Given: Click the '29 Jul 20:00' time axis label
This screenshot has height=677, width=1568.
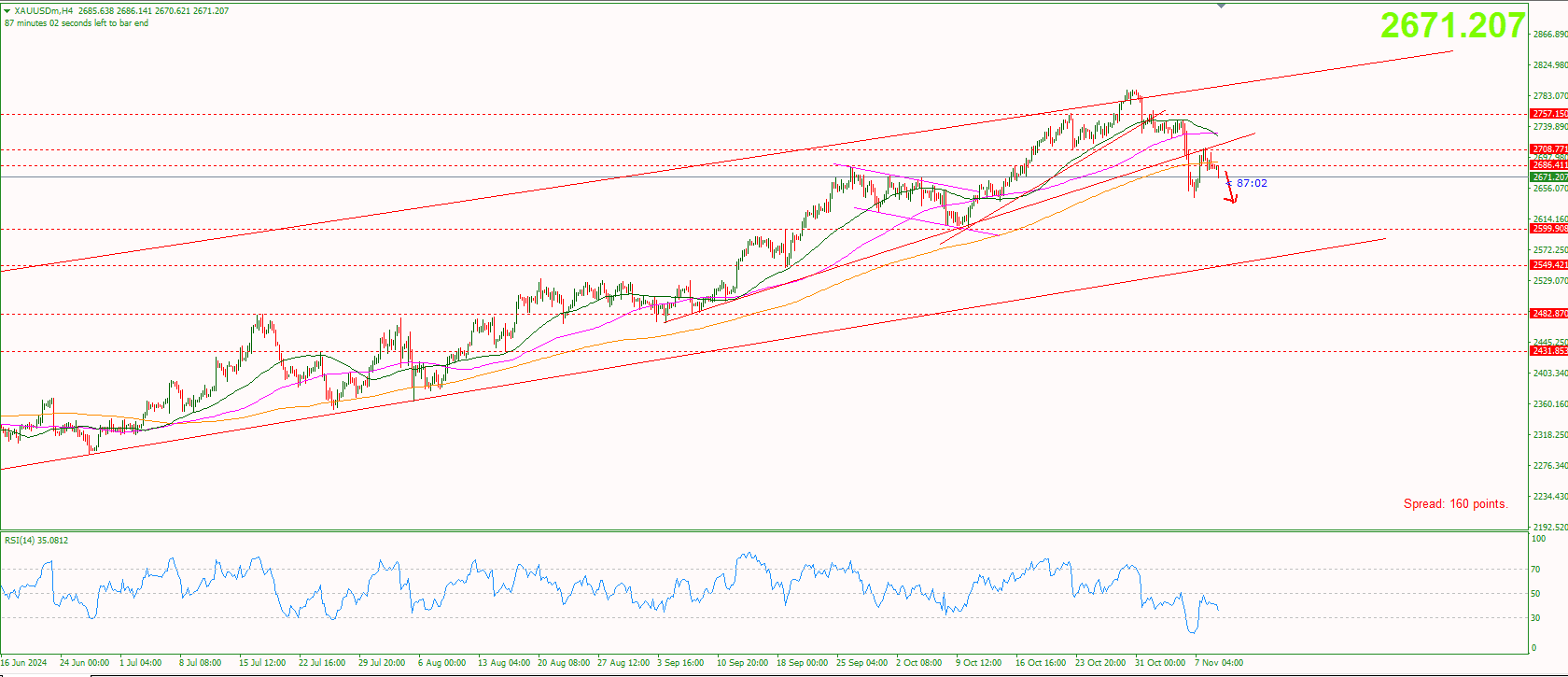Looking at the screenshot, I should (x=382, y=663).
